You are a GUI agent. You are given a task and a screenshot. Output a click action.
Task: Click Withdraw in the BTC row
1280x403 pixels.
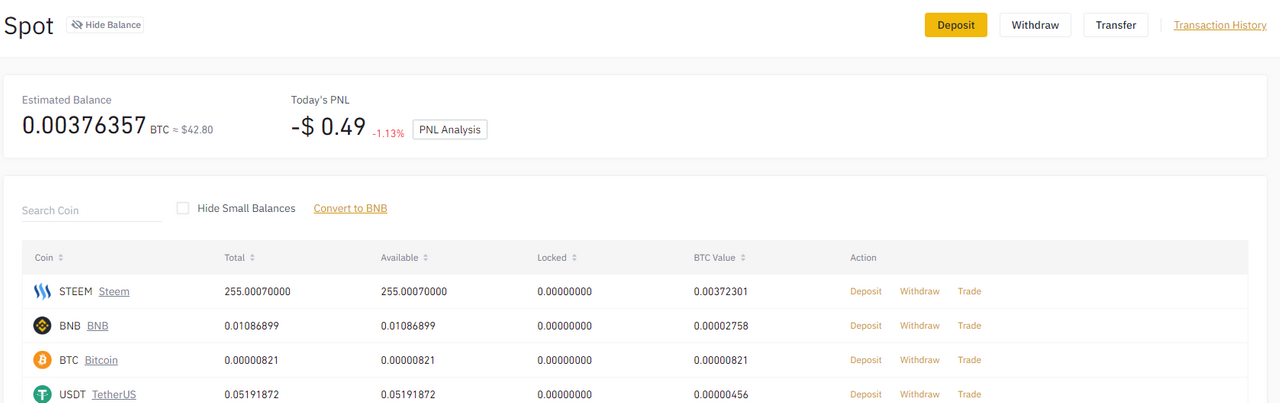920,360
